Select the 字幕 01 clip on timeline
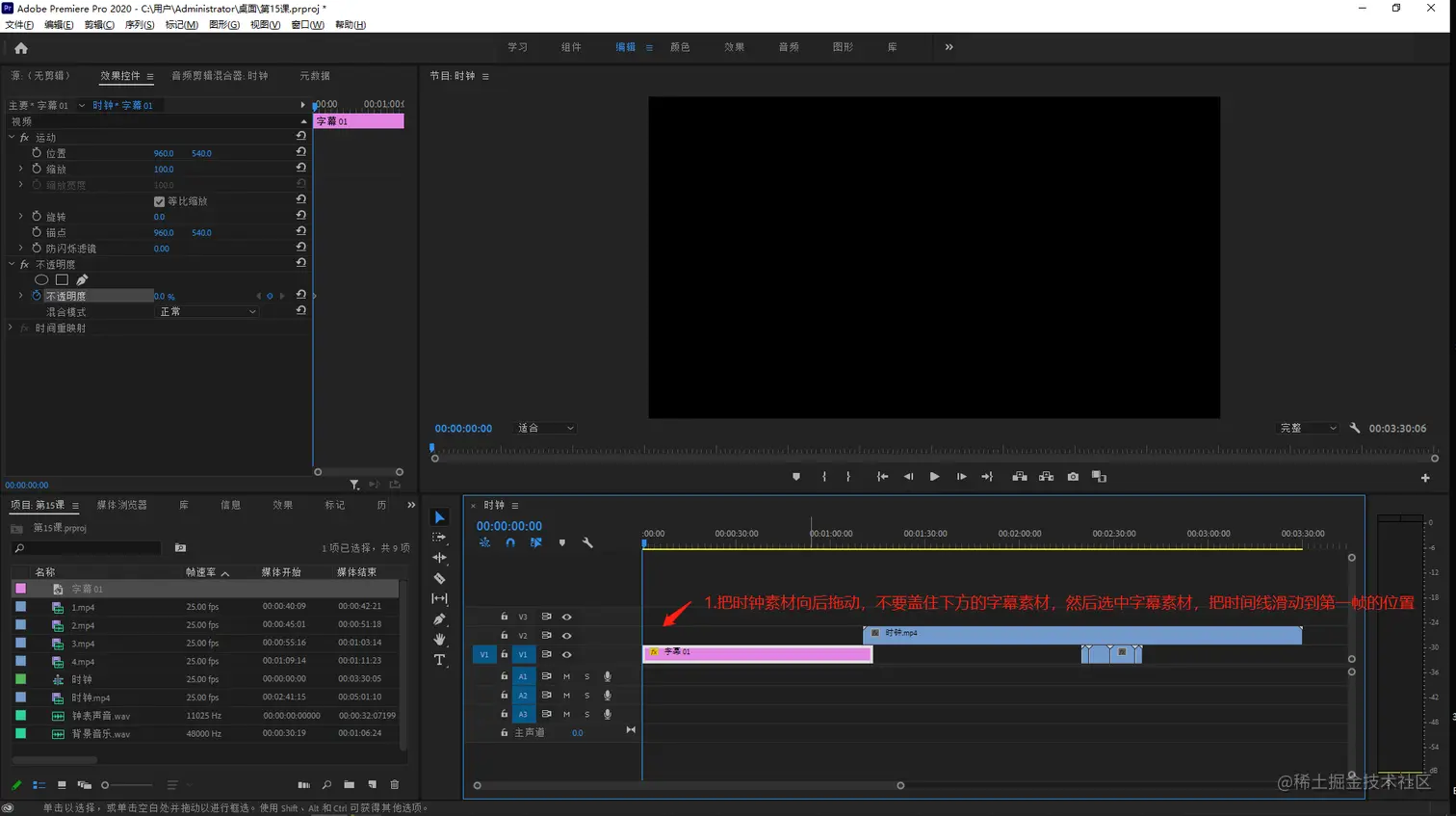The height and width of the screenshot is (816, 1456). pyautogui.click(x=758, y=654)
